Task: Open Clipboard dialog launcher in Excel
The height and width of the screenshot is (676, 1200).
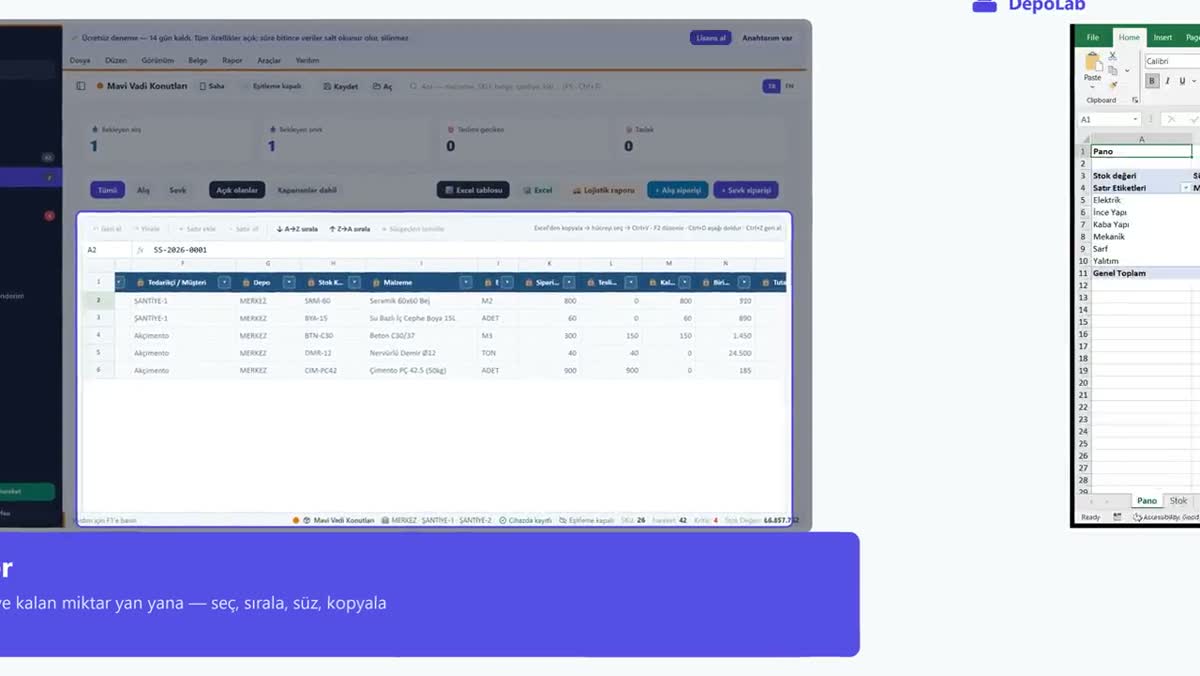Action: (x=1135, y=100)
